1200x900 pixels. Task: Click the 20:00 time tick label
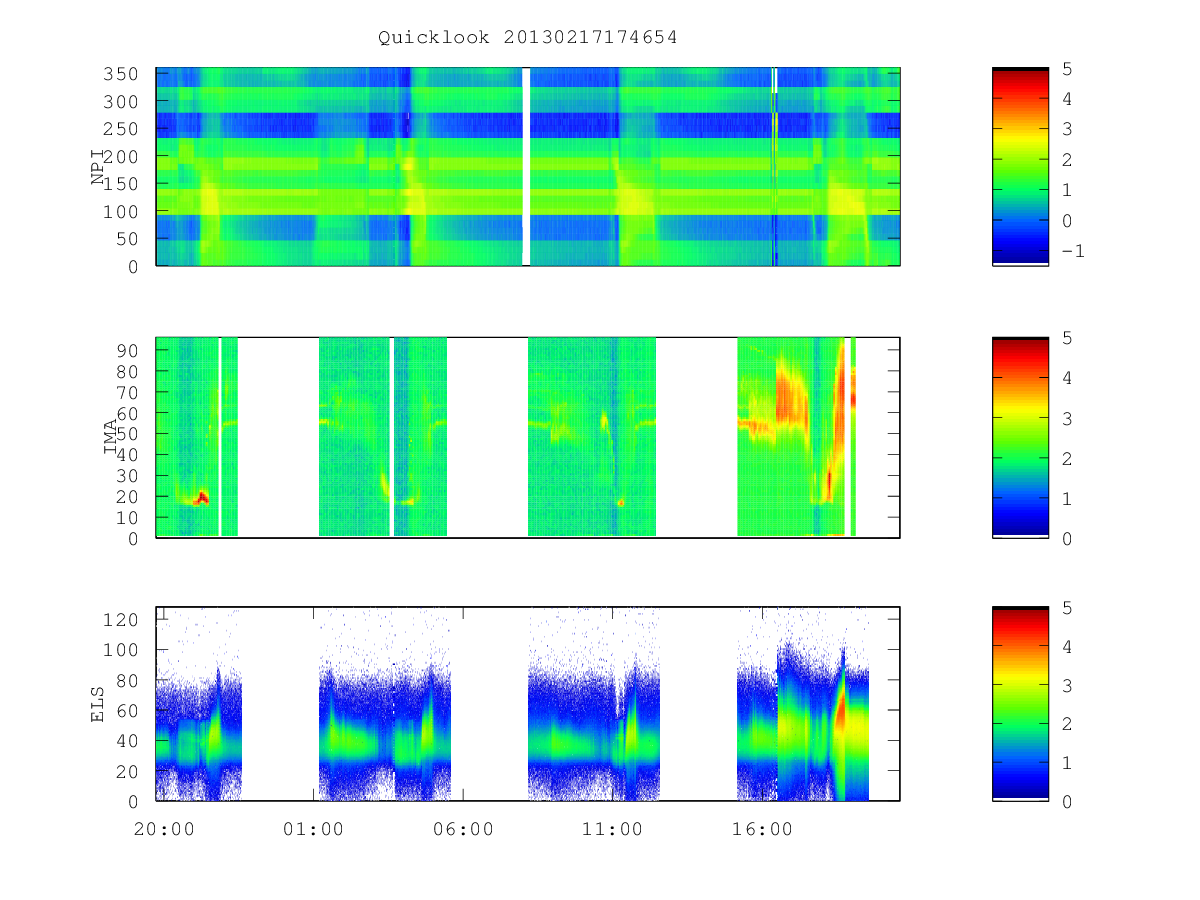[x=163, y=829]
